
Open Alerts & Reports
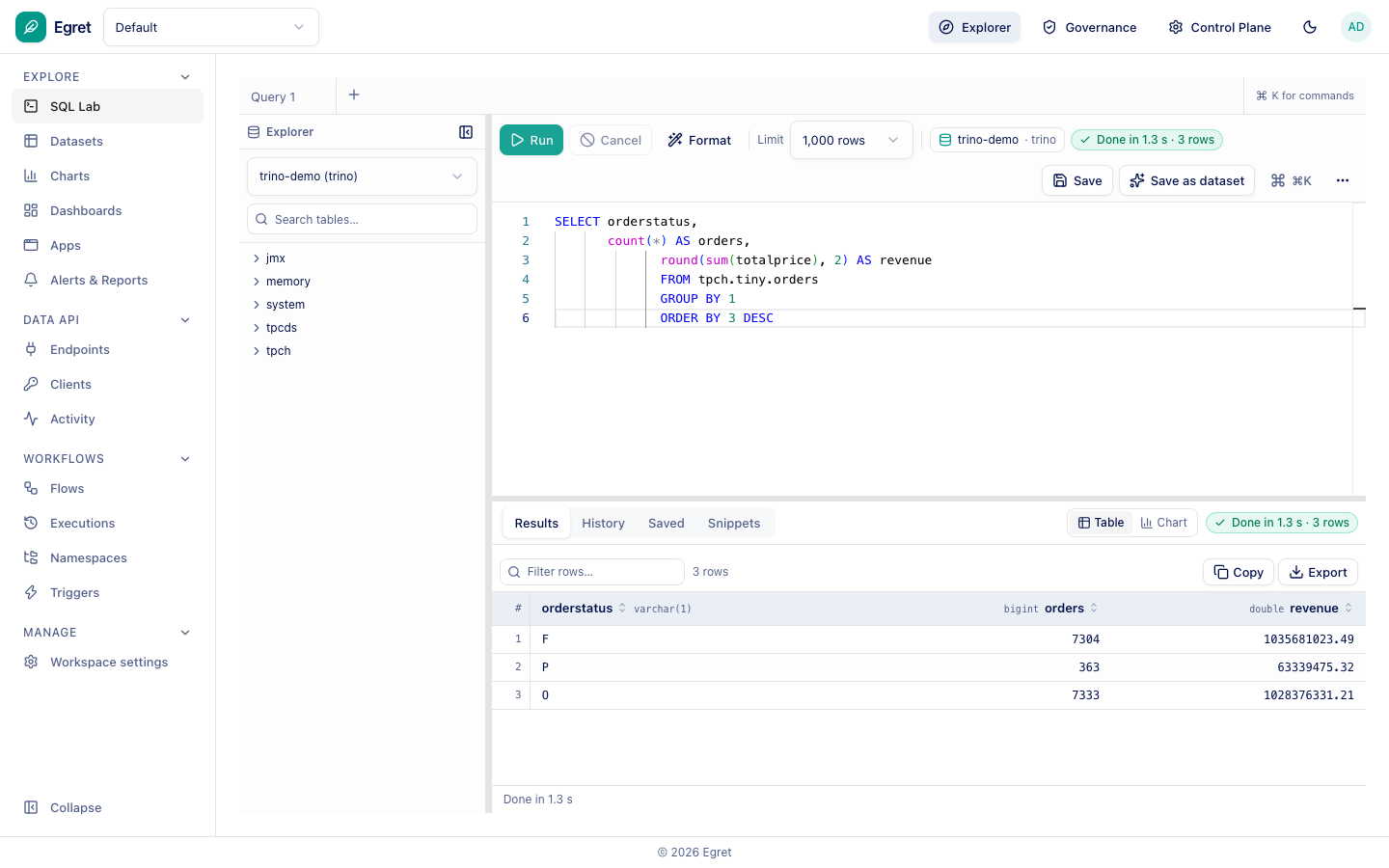[107, 280]
